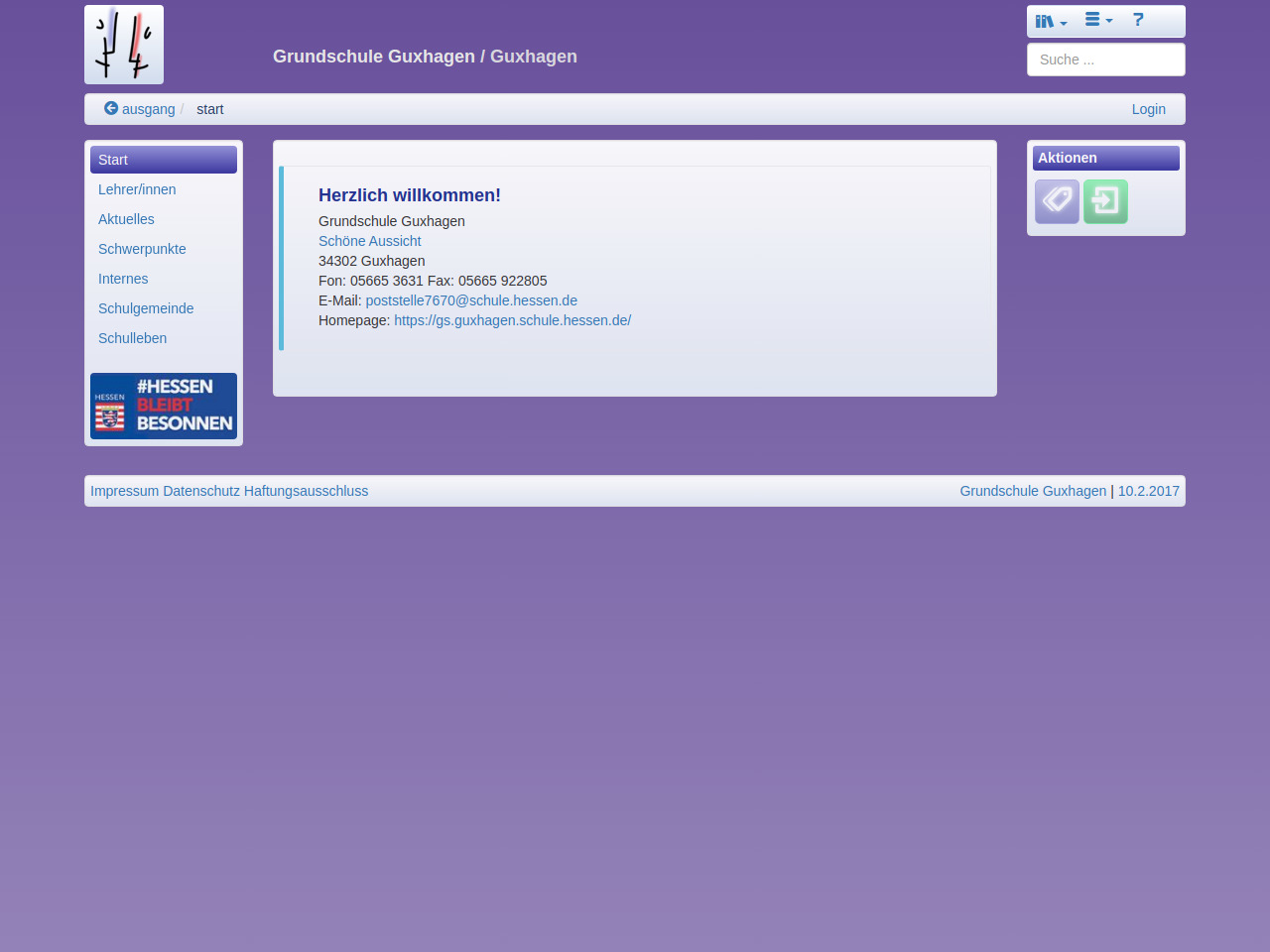Image resolution: width=1270 pixels, height=952 pixels.
Task: Open the library books dropdown
Action: 1051,21
